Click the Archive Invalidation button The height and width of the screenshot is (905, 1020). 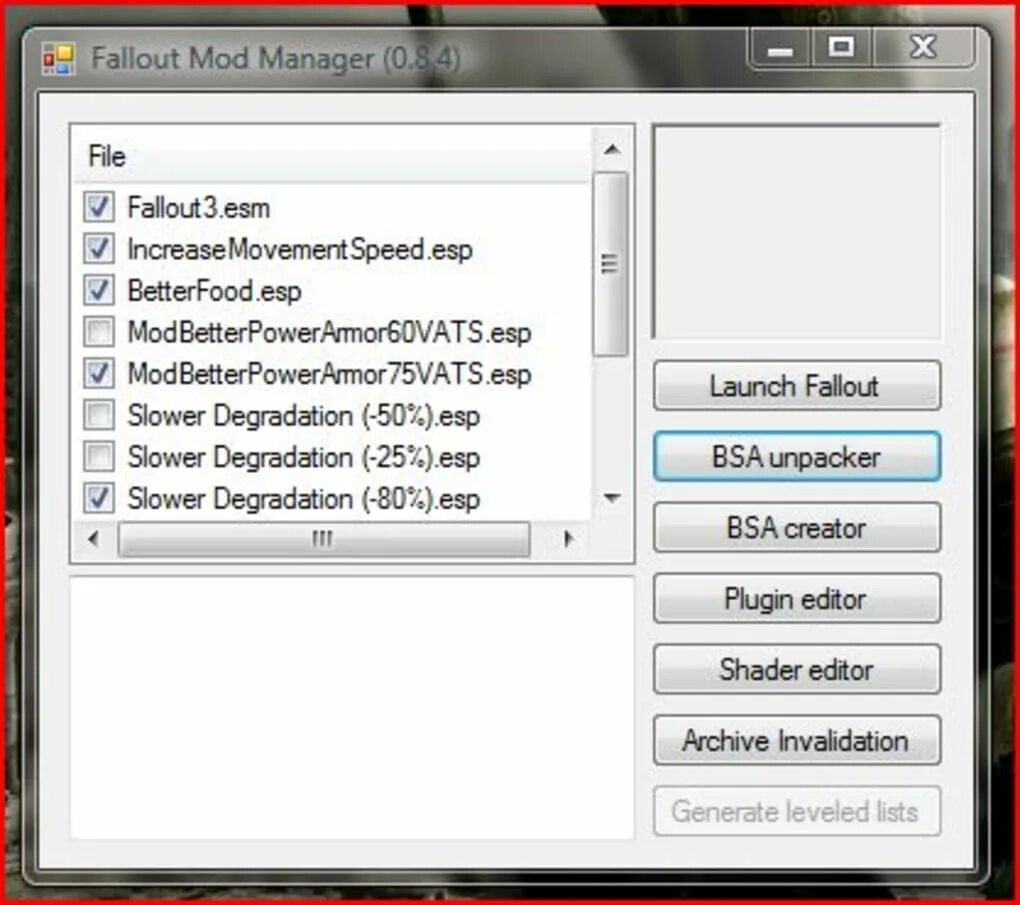pos(797,740)
